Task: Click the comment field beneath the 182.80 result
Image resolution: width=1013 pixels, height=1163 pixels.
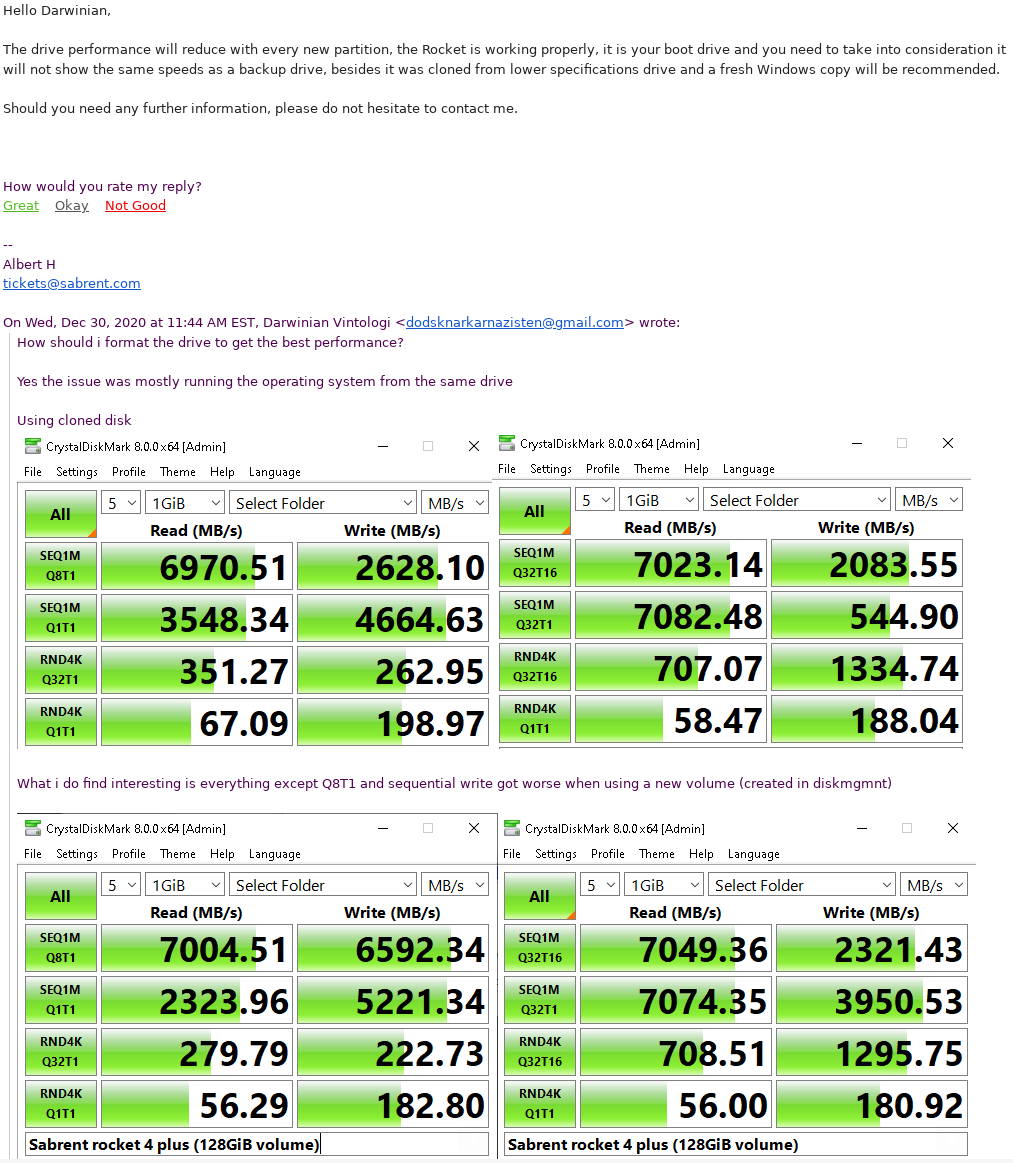Action: (257, 1144)
